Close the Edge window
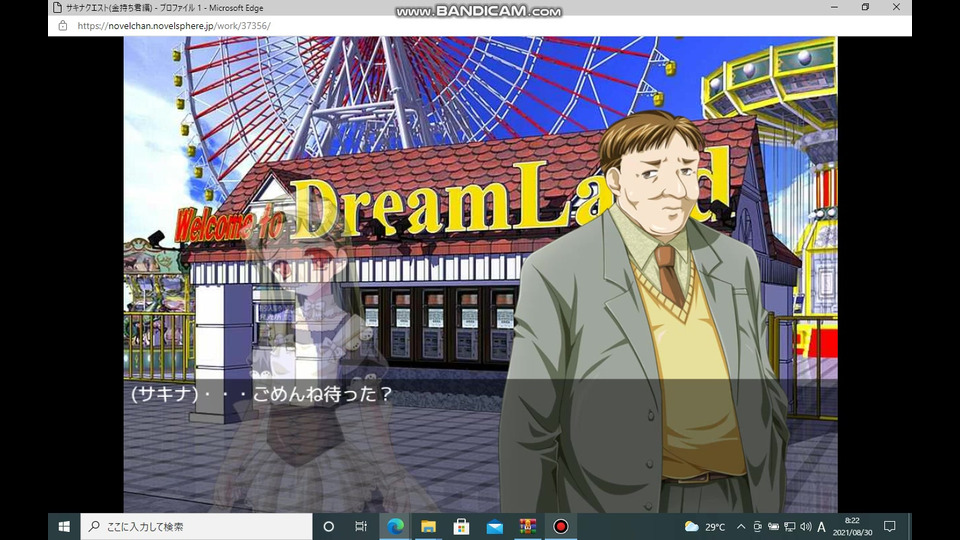 (x=896, y=7)
